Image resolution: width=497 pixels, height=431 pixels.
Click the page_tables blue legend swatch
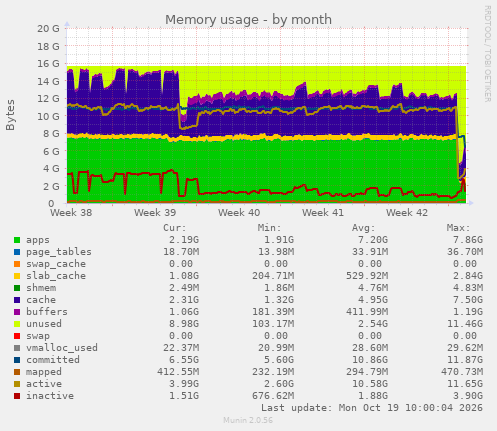pos(17,252)
